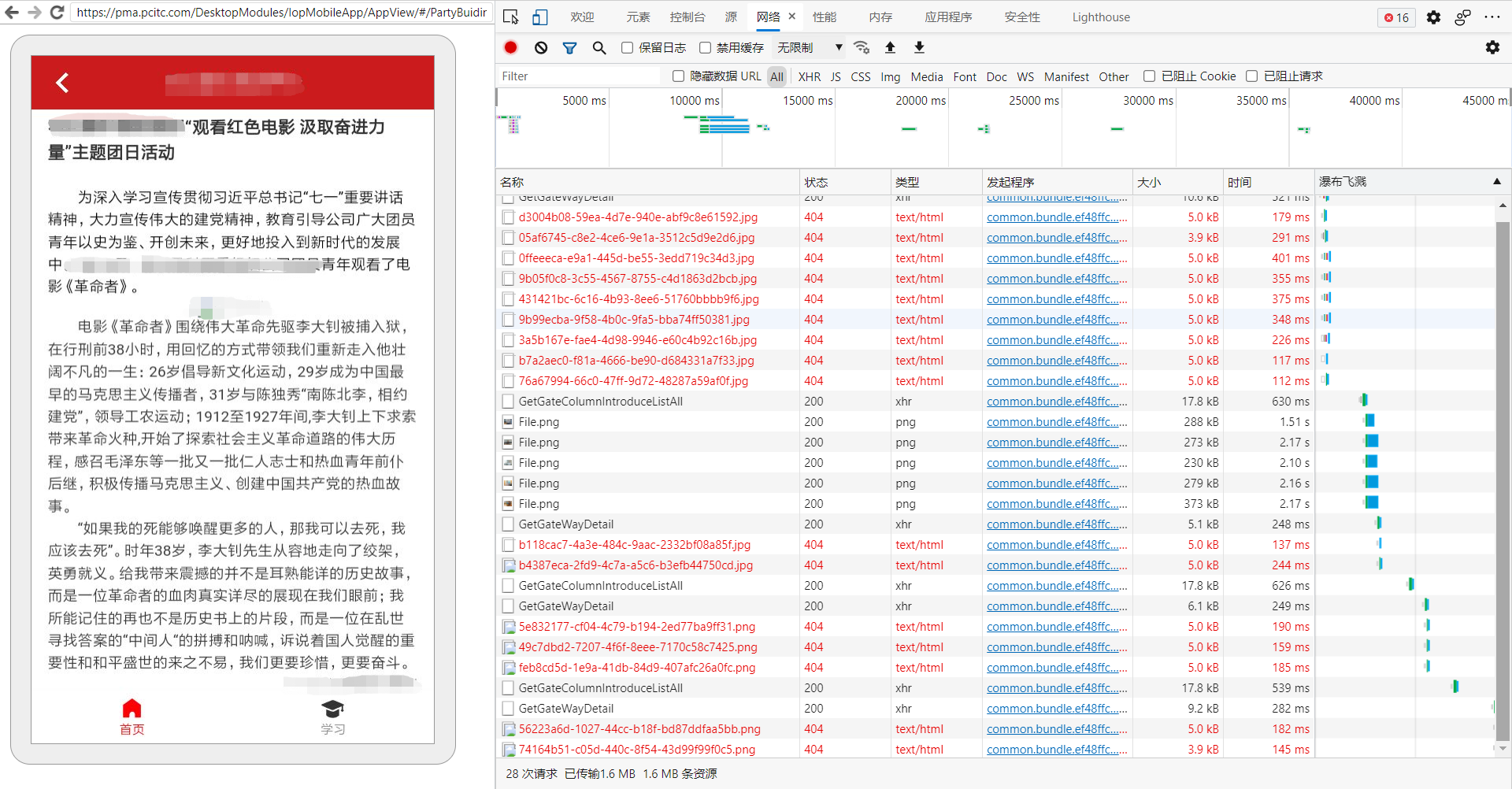Clear the network log
The height and width of the screenshot is (789, 1512).
tap(540, 47)
